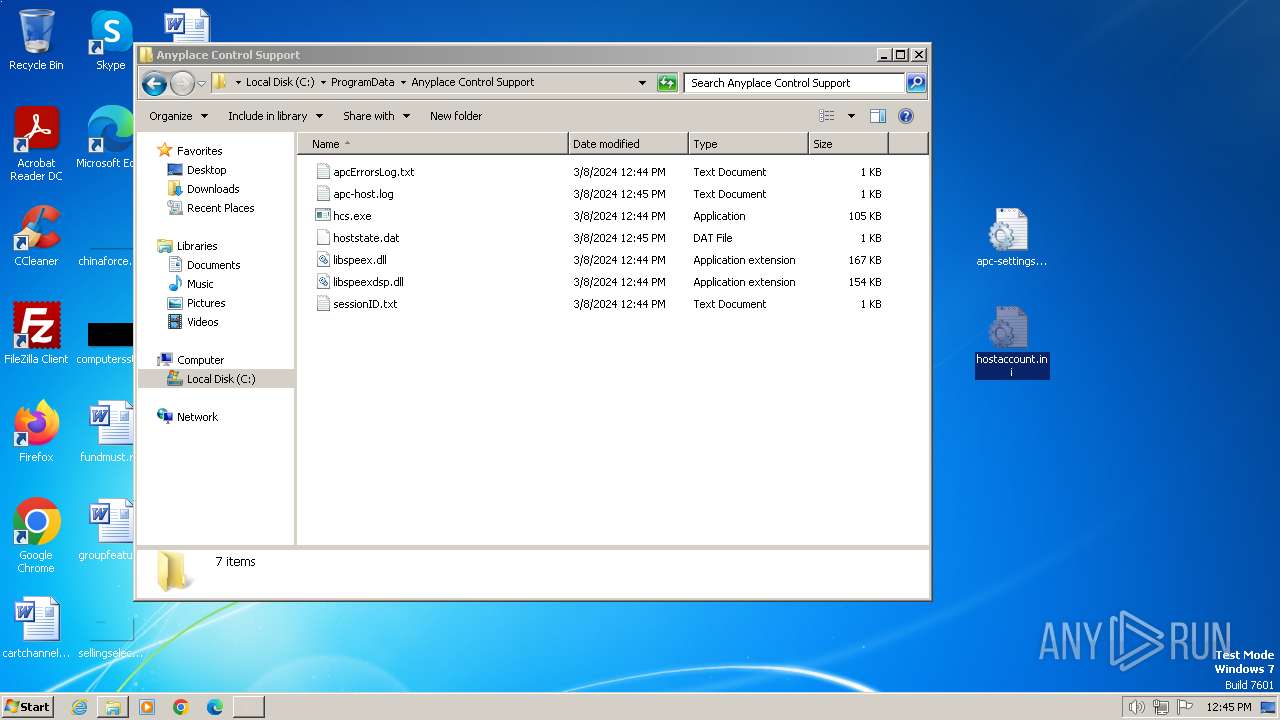This screenshot has height=720, width=1280.
Task: Select the hcs.exe application file
Action: (352, 216)
